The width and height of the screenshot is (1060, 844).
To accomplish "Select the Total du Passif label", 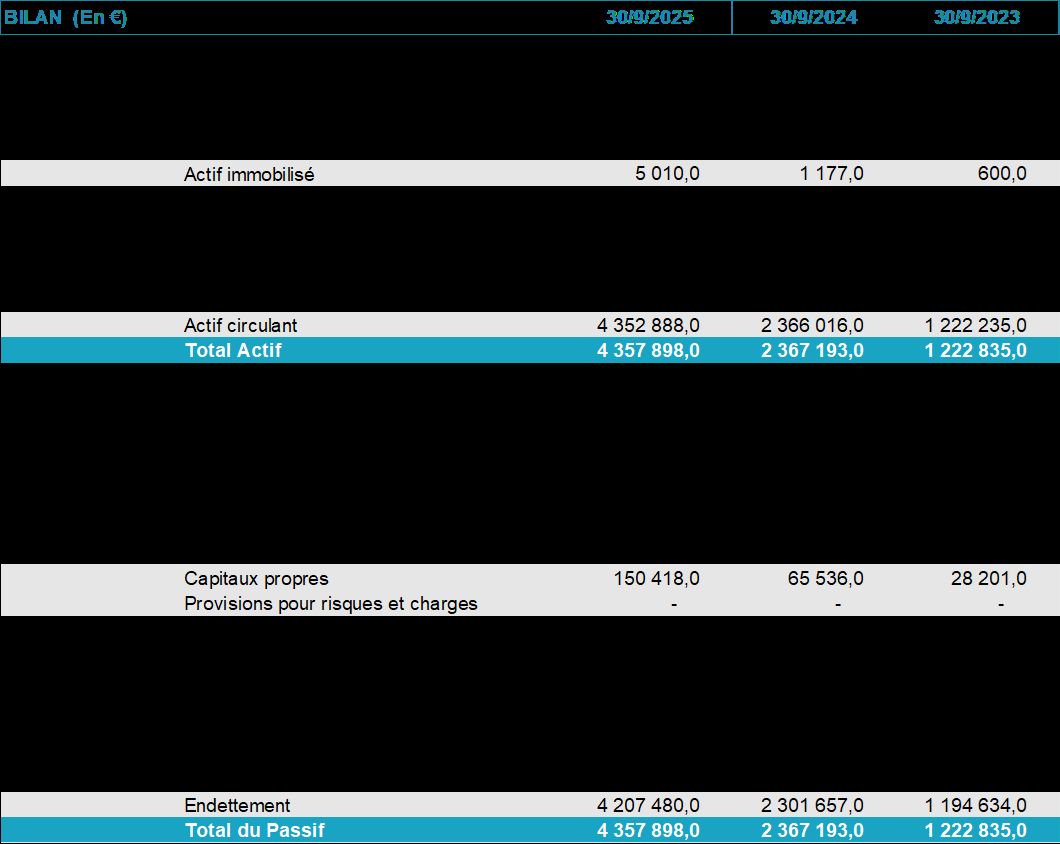I will [255, 830].
